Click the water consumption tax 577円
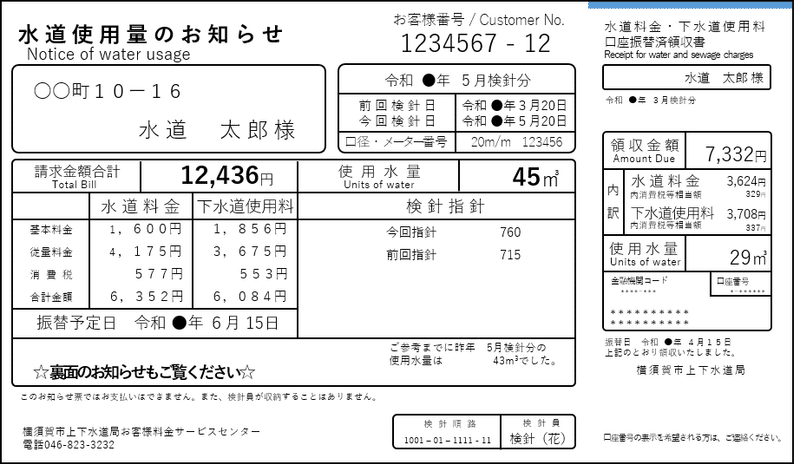This screenshot has height=464, width=800. coord(159,274)
